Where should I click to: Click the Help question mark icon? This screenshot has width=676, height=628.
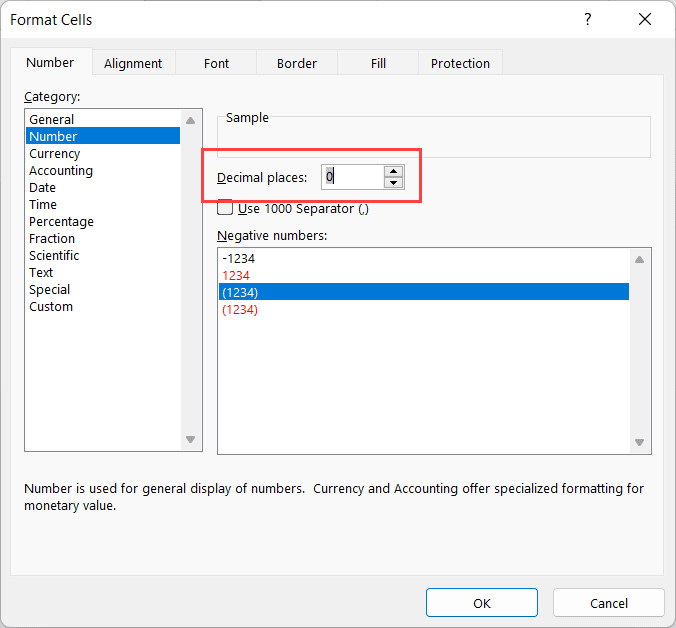pyautogui.click(x=587, y=20)
